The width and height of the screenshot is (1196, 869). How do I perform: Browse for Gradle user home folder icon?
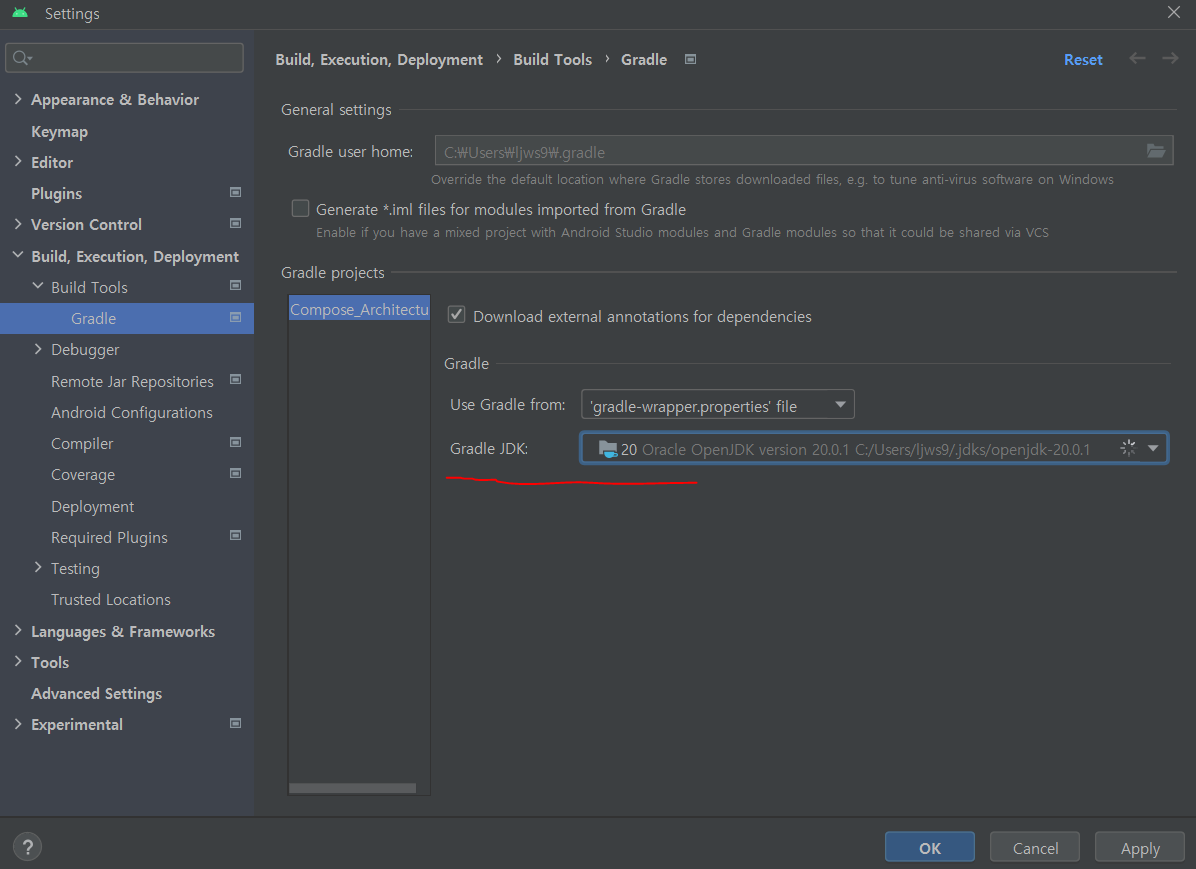click(x=1156, y=151)
